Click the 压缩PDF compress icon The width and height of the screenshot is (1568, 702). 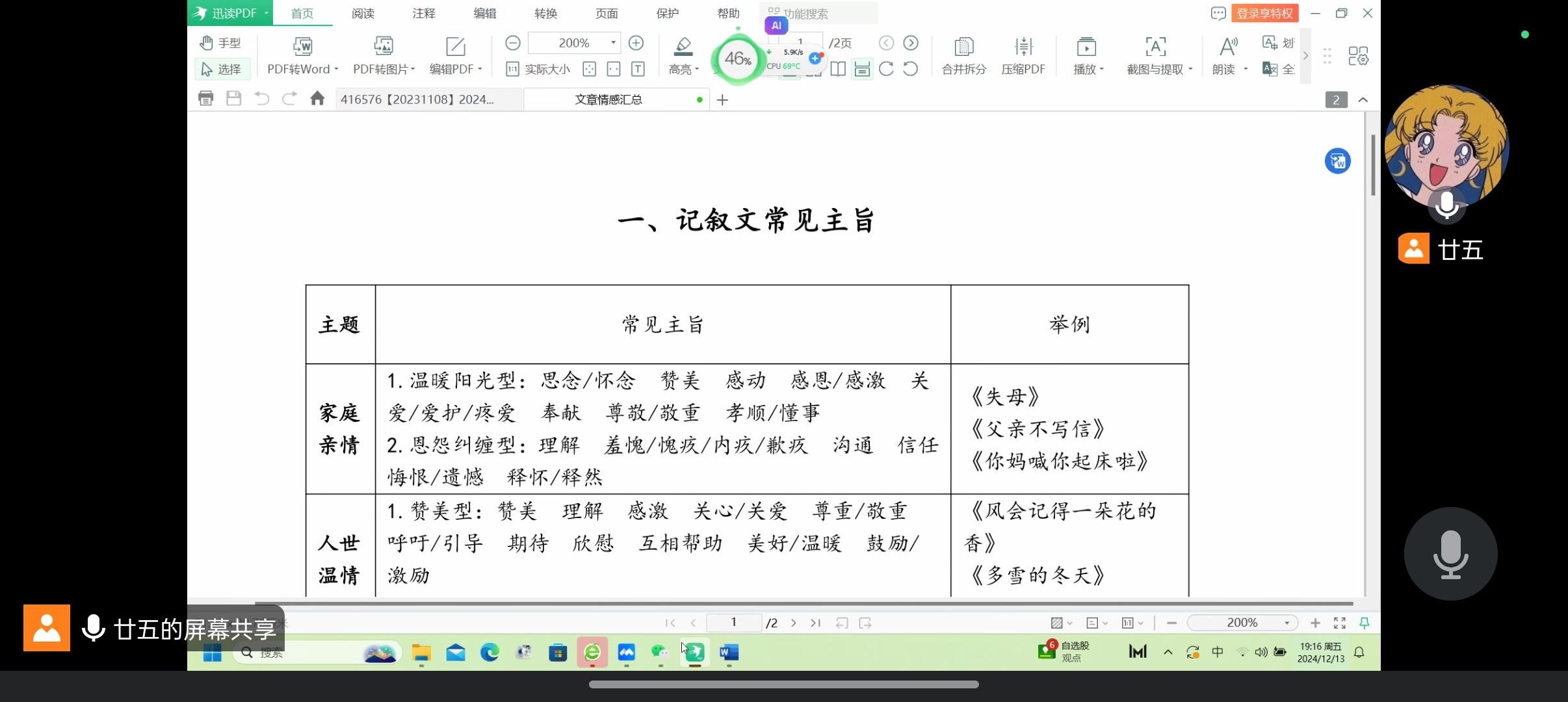(x=1023, y=47)
